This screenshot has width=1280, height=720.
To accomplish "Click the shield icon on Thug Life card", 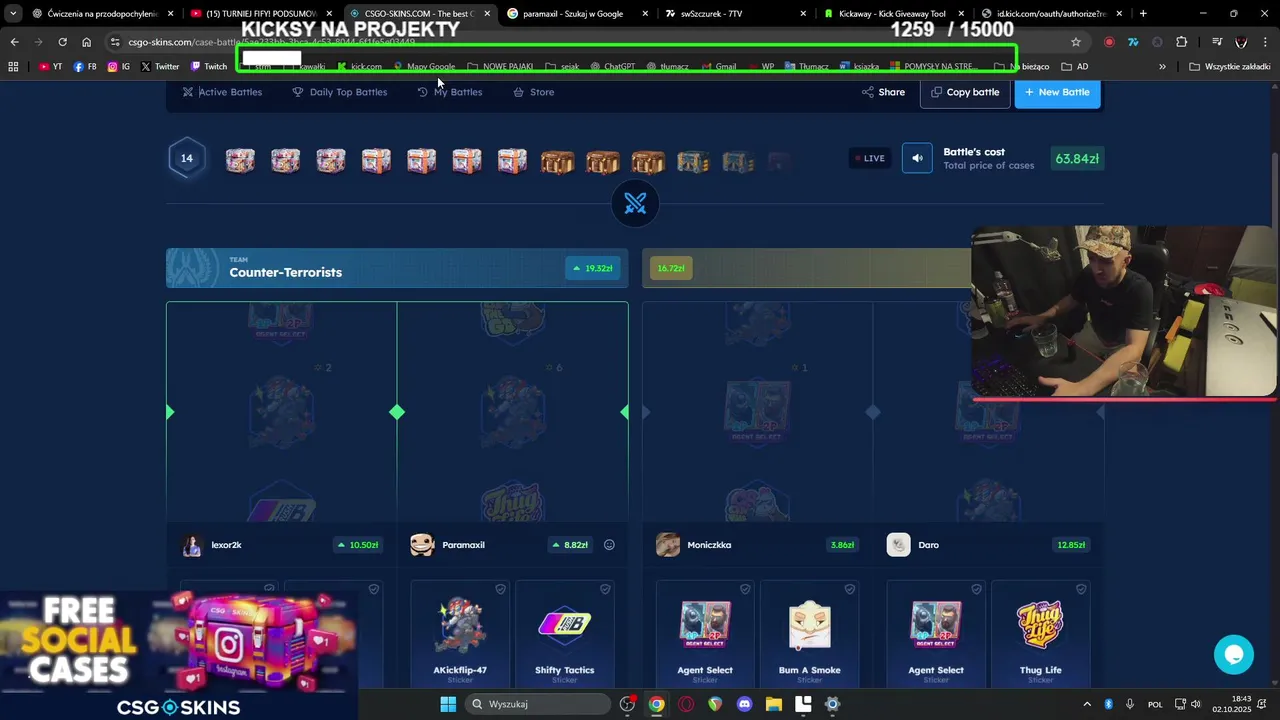I will click(x=1080, y=590).
